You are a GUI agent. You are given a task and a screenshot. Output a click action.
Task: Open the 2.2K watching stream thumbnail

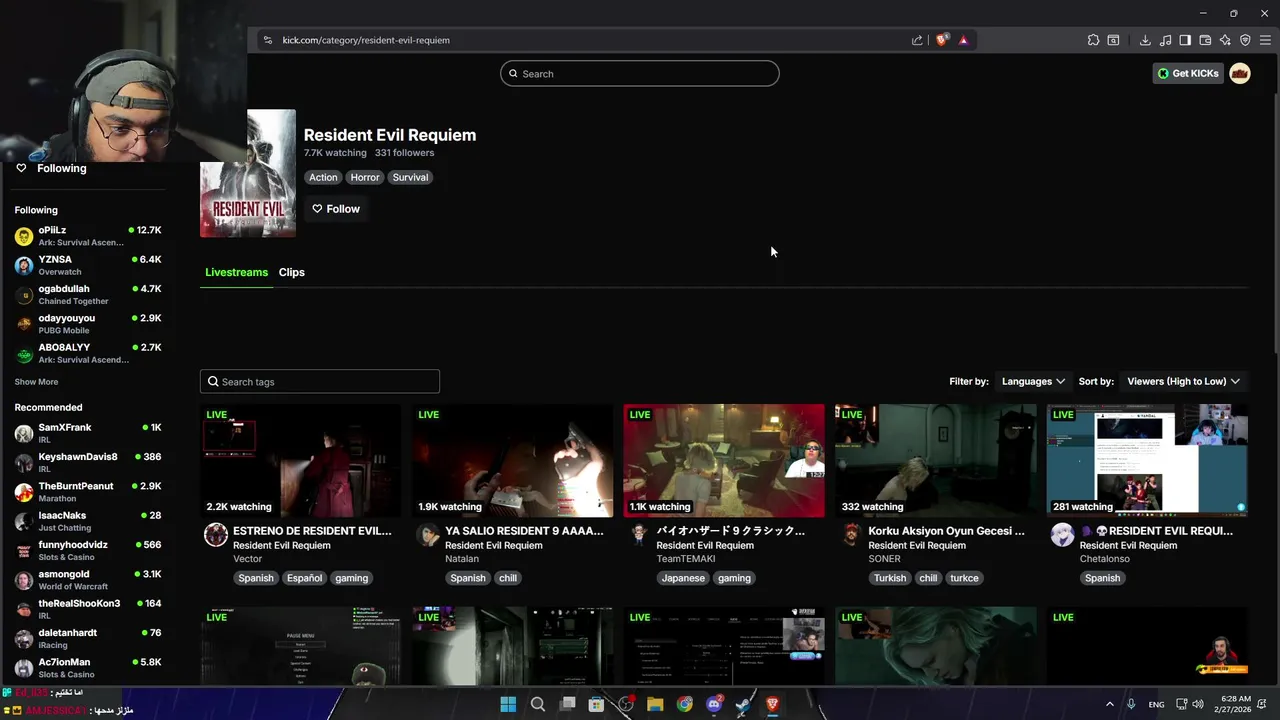click(x=300, y=460)
